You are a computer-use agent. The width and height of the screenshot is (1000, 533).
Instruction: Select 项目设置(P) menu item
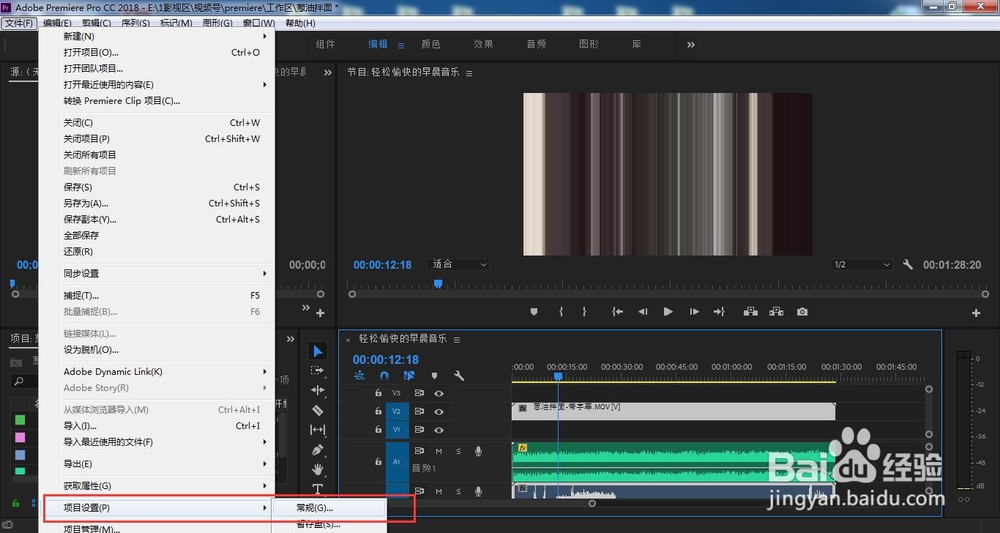point(157,508)
